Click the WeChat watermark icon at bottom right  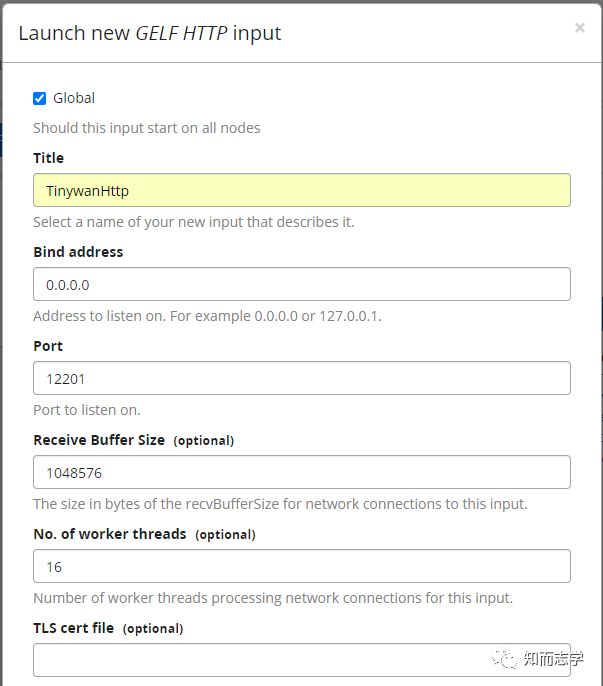coord(507,658)
